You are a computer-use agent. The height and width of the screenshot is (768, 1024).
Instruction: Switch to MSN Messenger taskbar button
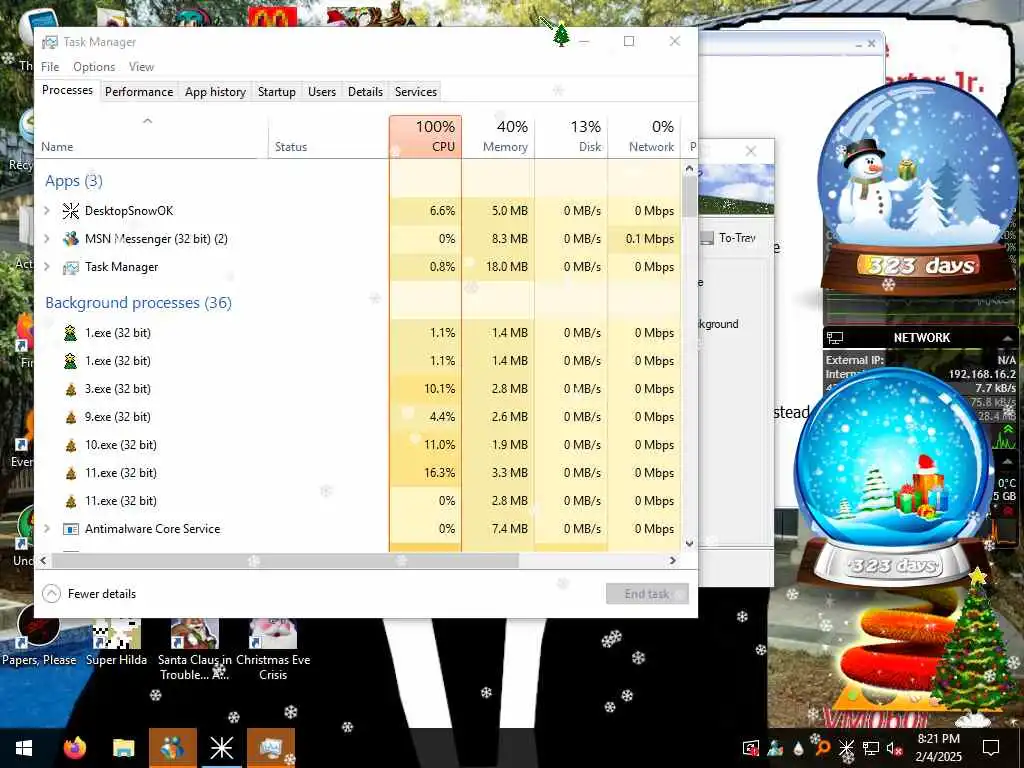(x=172, y=748)
